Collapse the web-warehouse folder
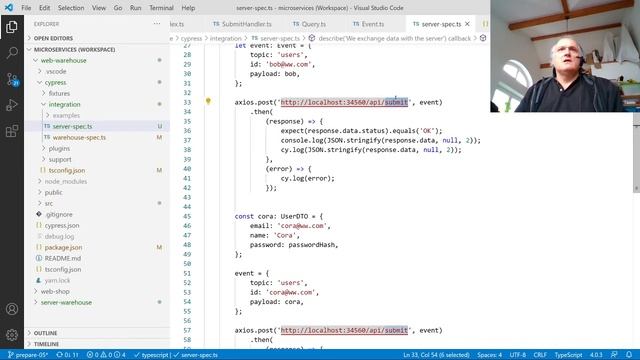Image resolution: width=640 pixels, height=360 pixels. [97, 60]
